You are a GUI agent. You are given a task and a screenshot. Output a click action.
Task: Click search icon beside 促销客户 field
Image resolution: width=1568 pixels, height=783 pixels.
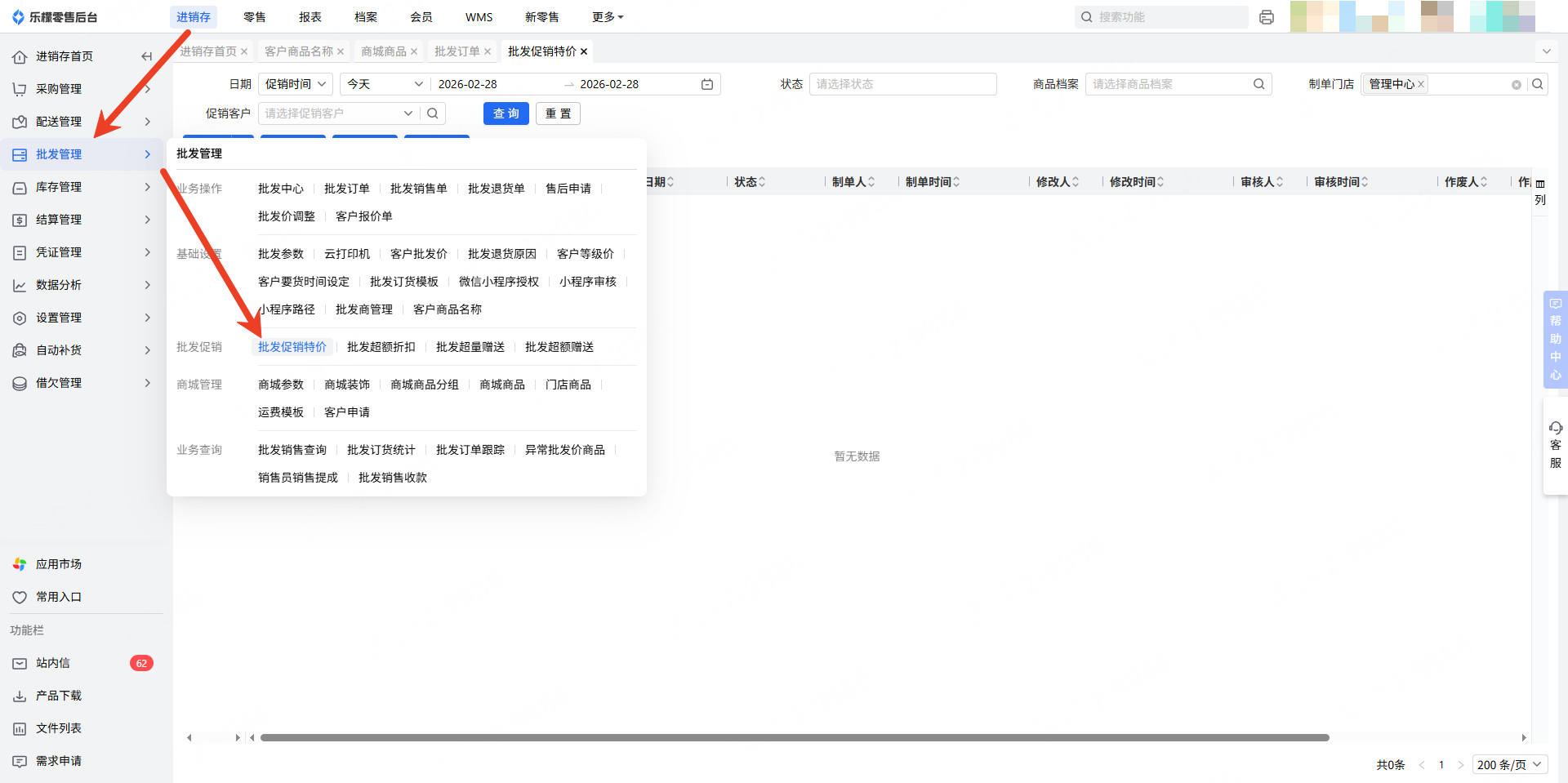(433, 113)
